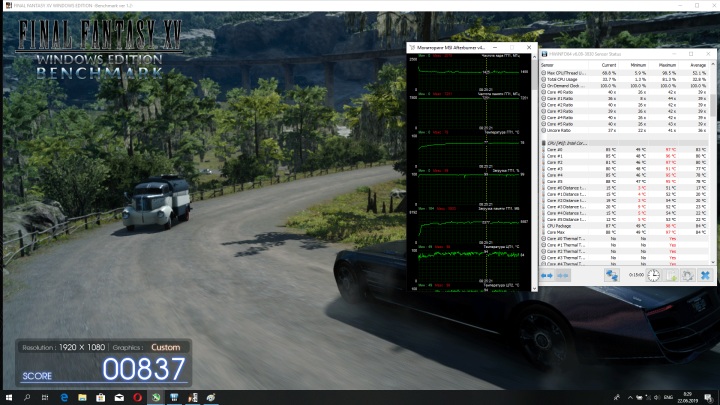Select Core #4 temperature row
The height and width of the screenshot is (405, 720).
click(x=624, y=175)
